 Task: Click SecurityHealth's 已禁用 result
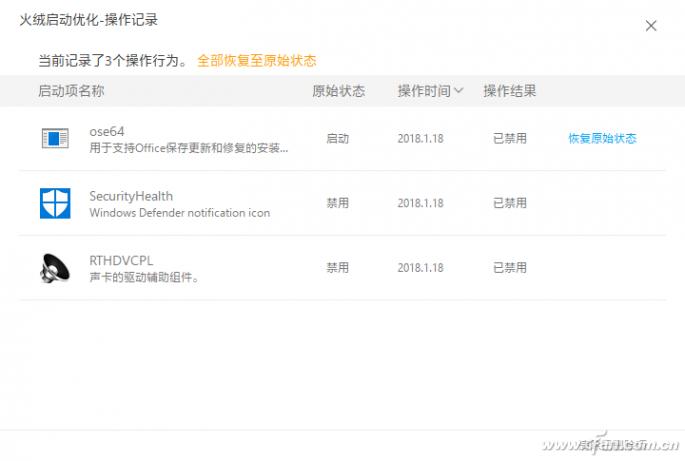coord(510,203)
